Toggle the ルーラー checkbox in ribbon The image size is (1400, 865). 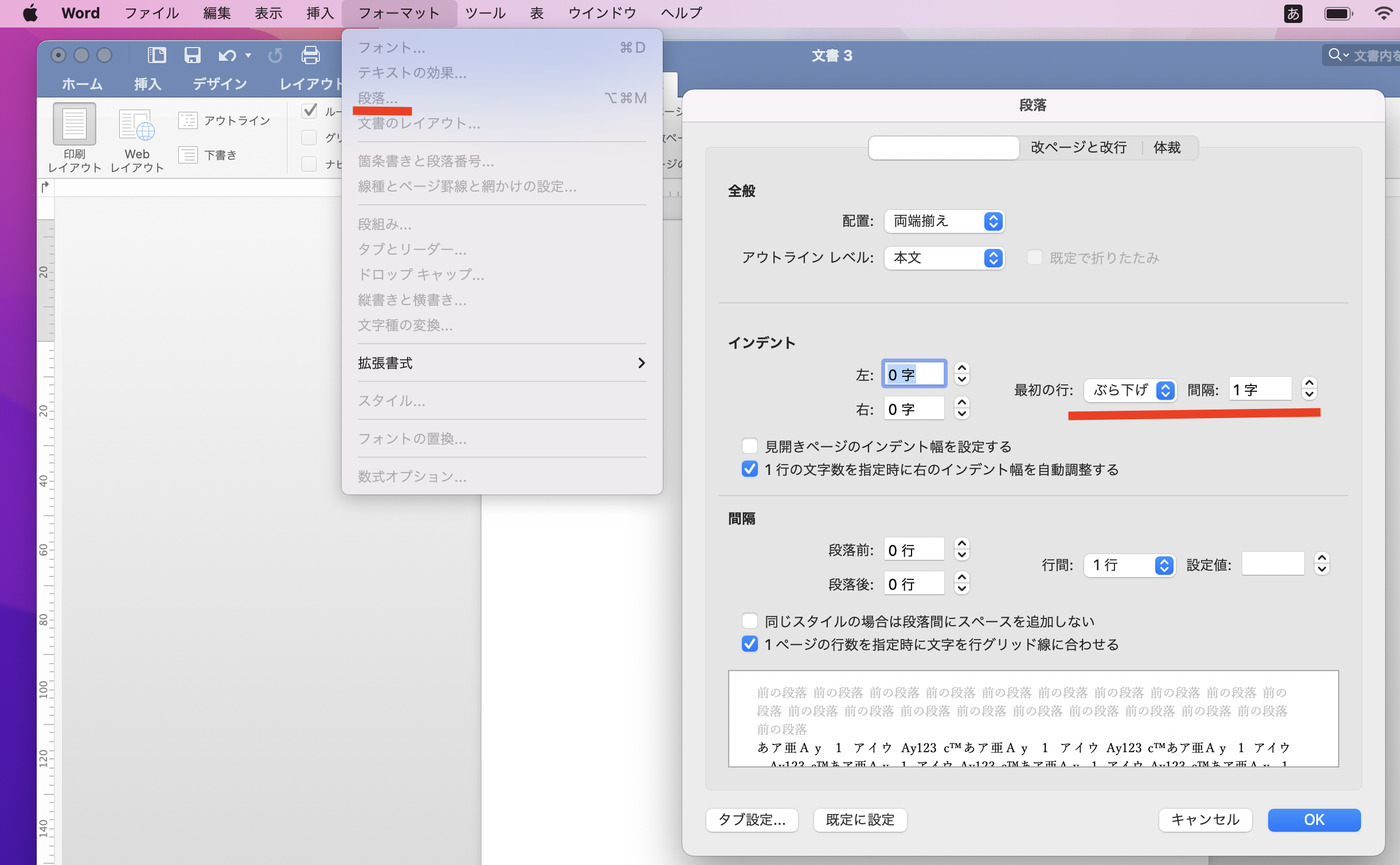click(x=310, y=110)
